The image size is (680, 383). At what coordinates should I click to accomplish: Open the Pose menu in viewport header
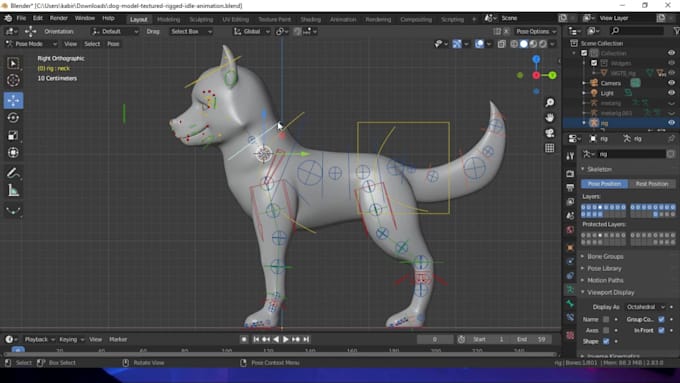[113, 44]
